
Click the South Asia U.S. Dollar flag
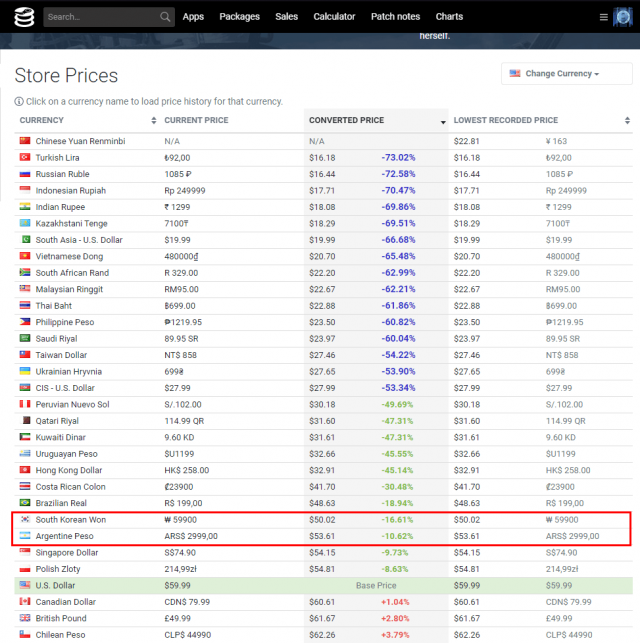(25, 239)
